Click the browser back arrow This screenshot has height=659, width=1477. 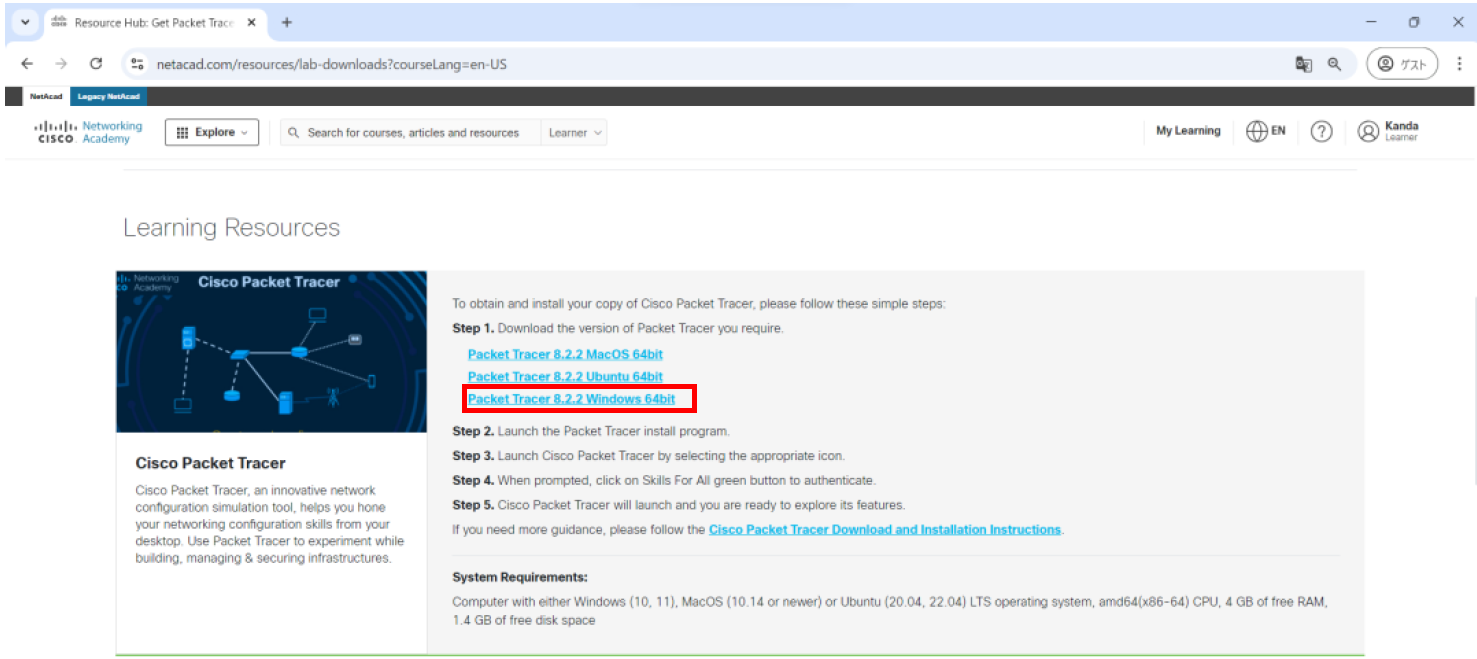[x=27, y=64]
